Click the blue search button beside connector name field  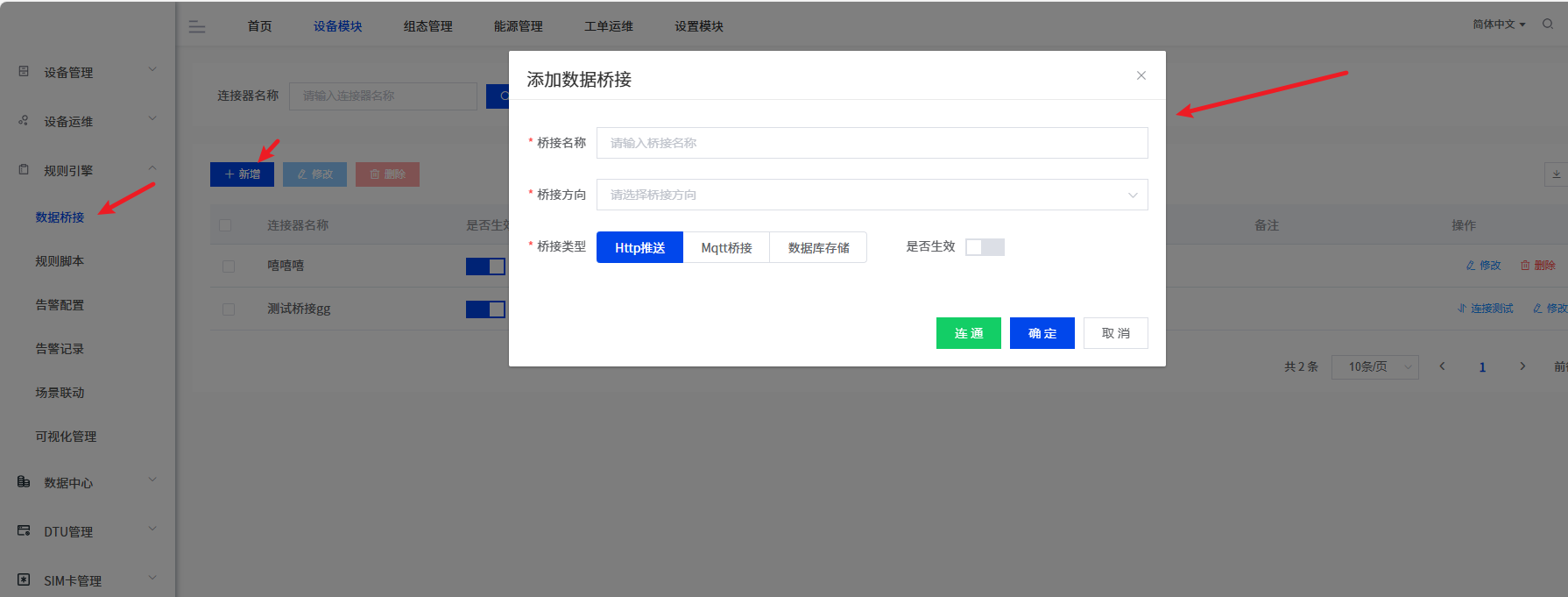click(498, 96)
